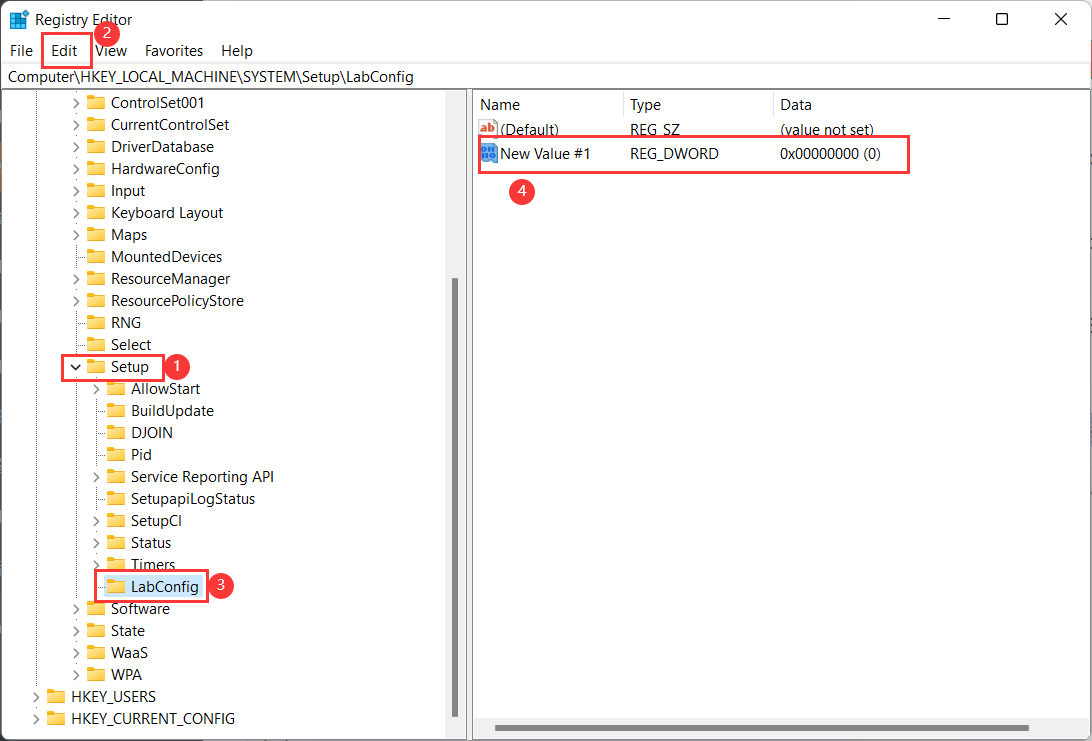Expand the HKEY_USERS hive
The width and height of the screenshot is (1092, 741).
36,697
